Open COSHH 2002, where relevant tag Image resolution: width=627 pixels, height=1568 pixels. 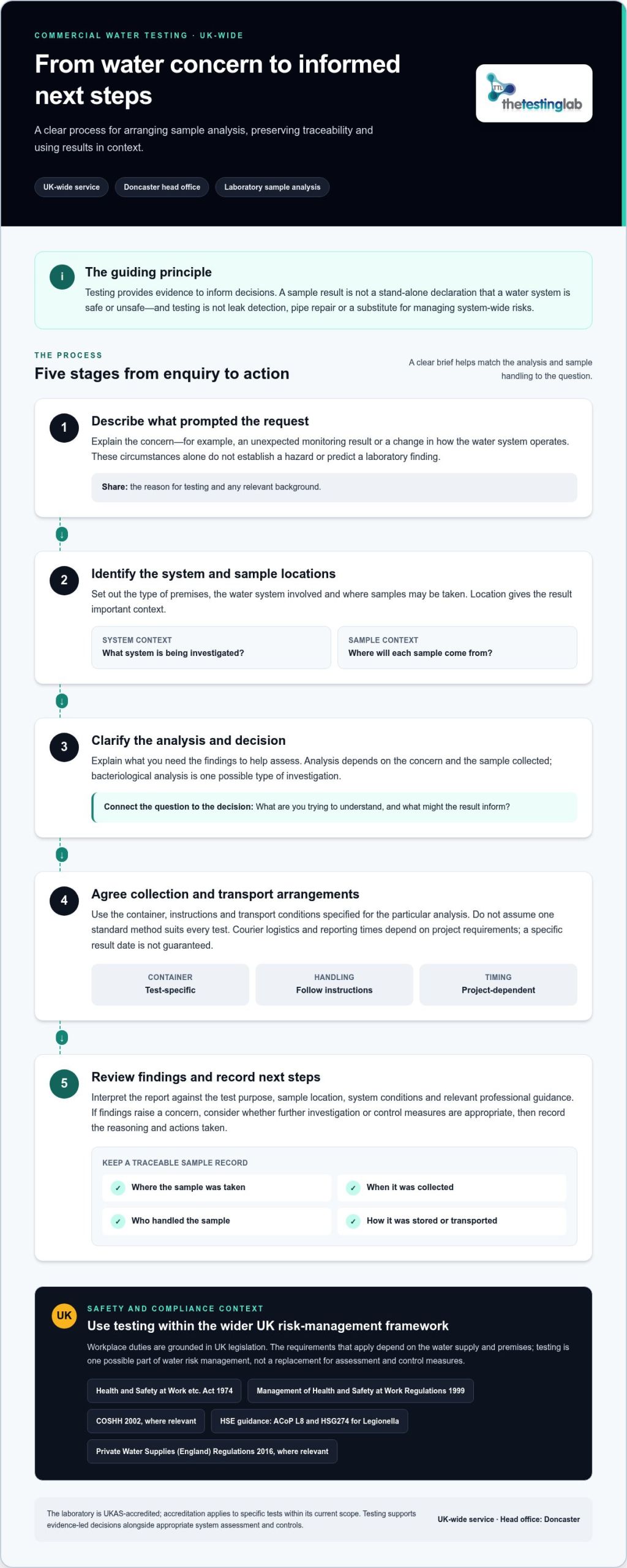146,1421
